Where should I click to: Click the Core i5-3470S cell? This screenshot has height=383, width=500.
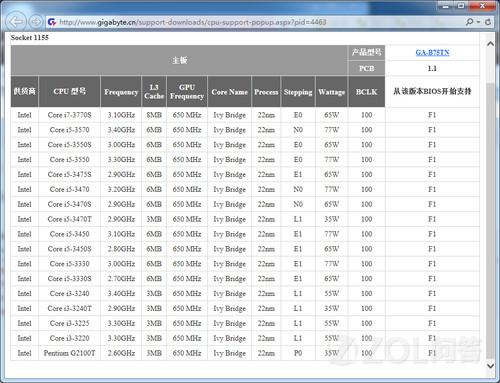click(x=69, y=204)
